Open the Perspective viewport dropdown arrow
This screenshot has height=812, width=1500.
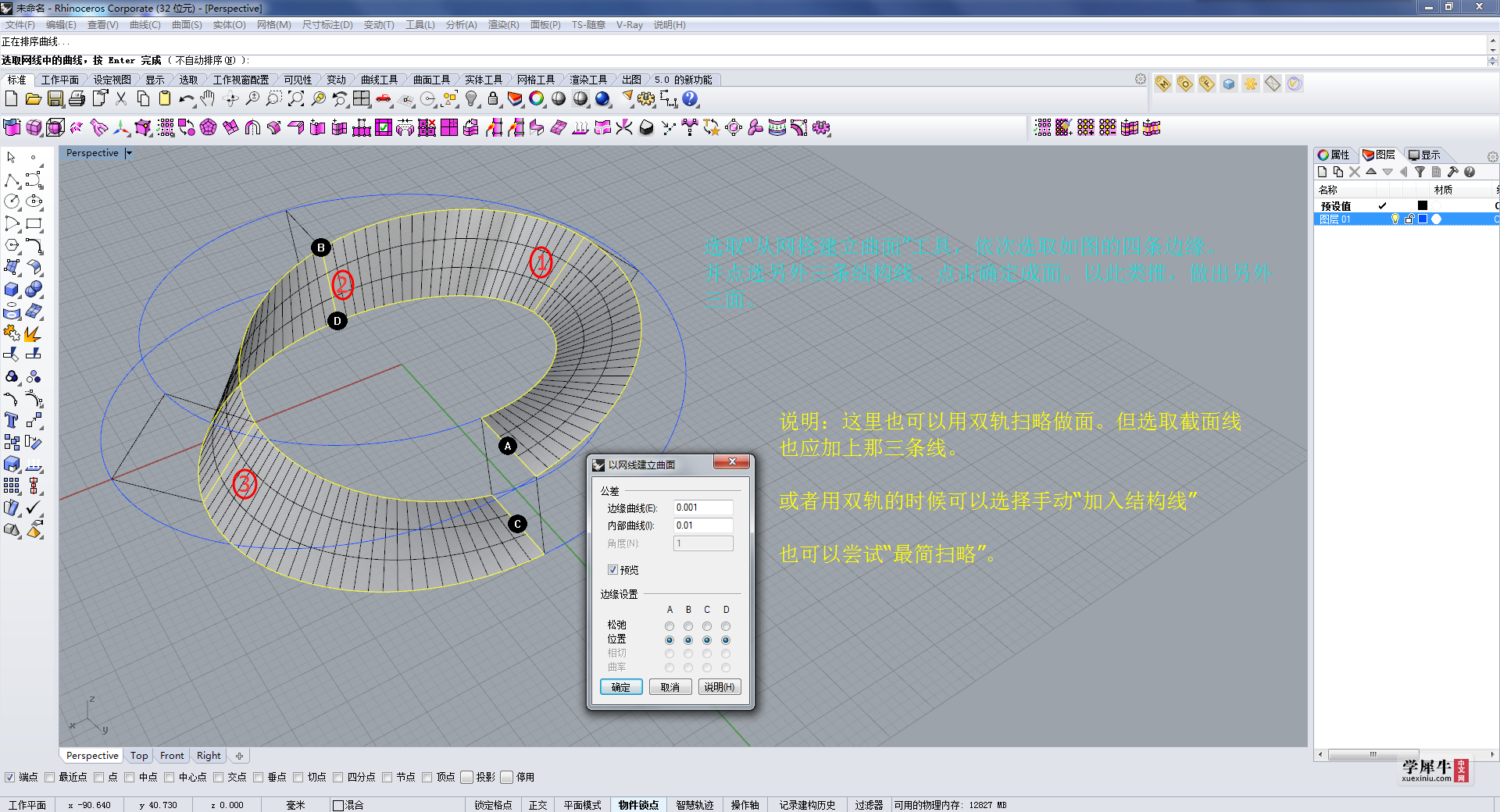click(129, 153)
